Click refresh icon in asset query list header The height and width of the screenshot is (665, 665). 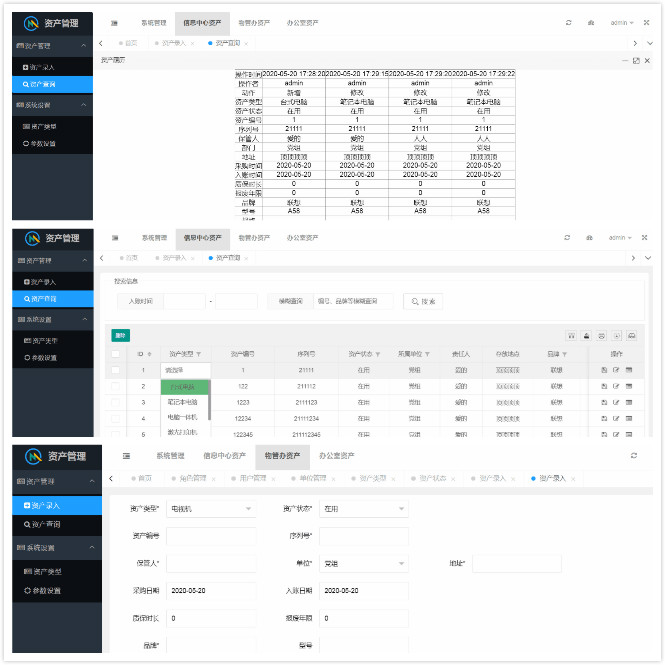pos(567,238)
